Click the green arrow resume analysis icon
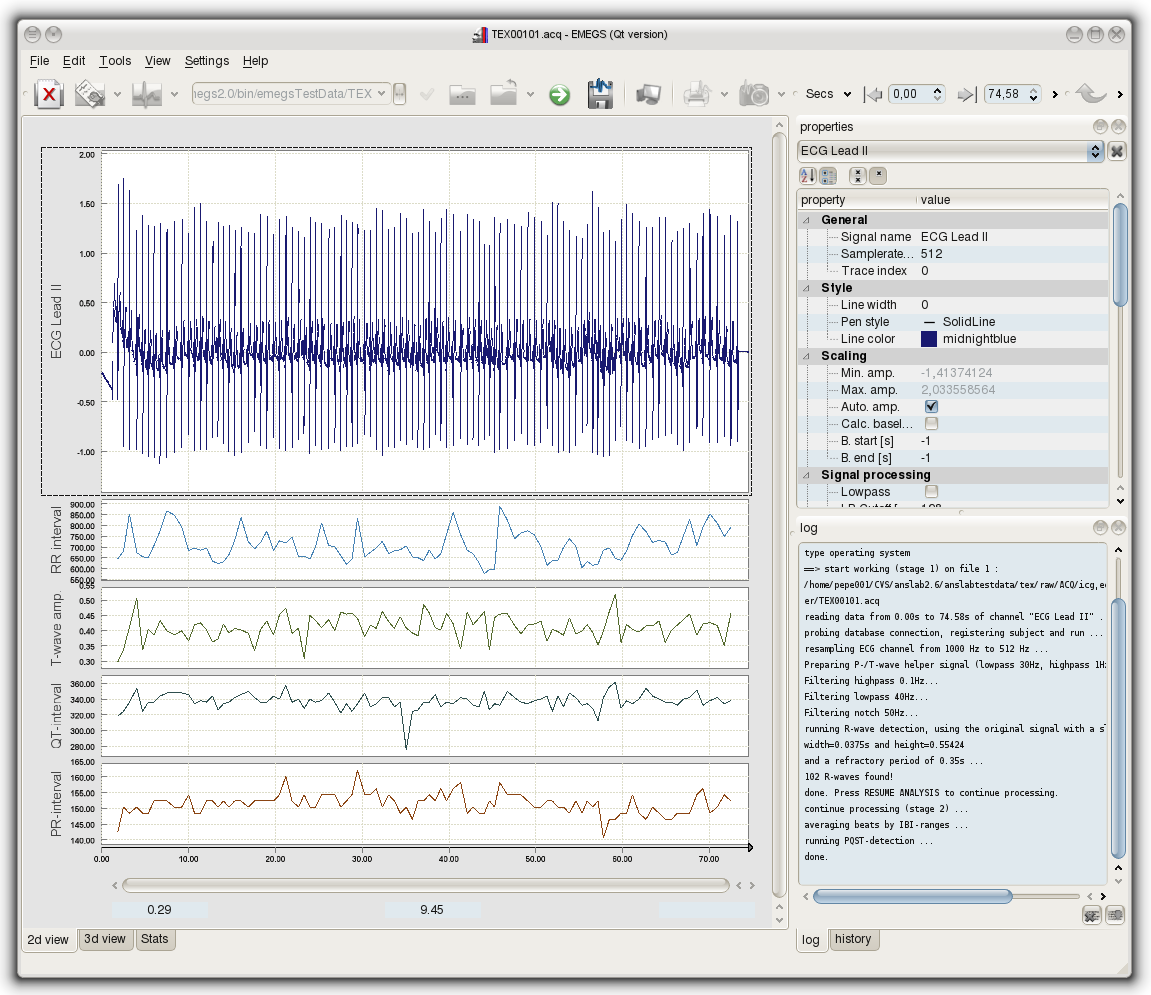 560,95
